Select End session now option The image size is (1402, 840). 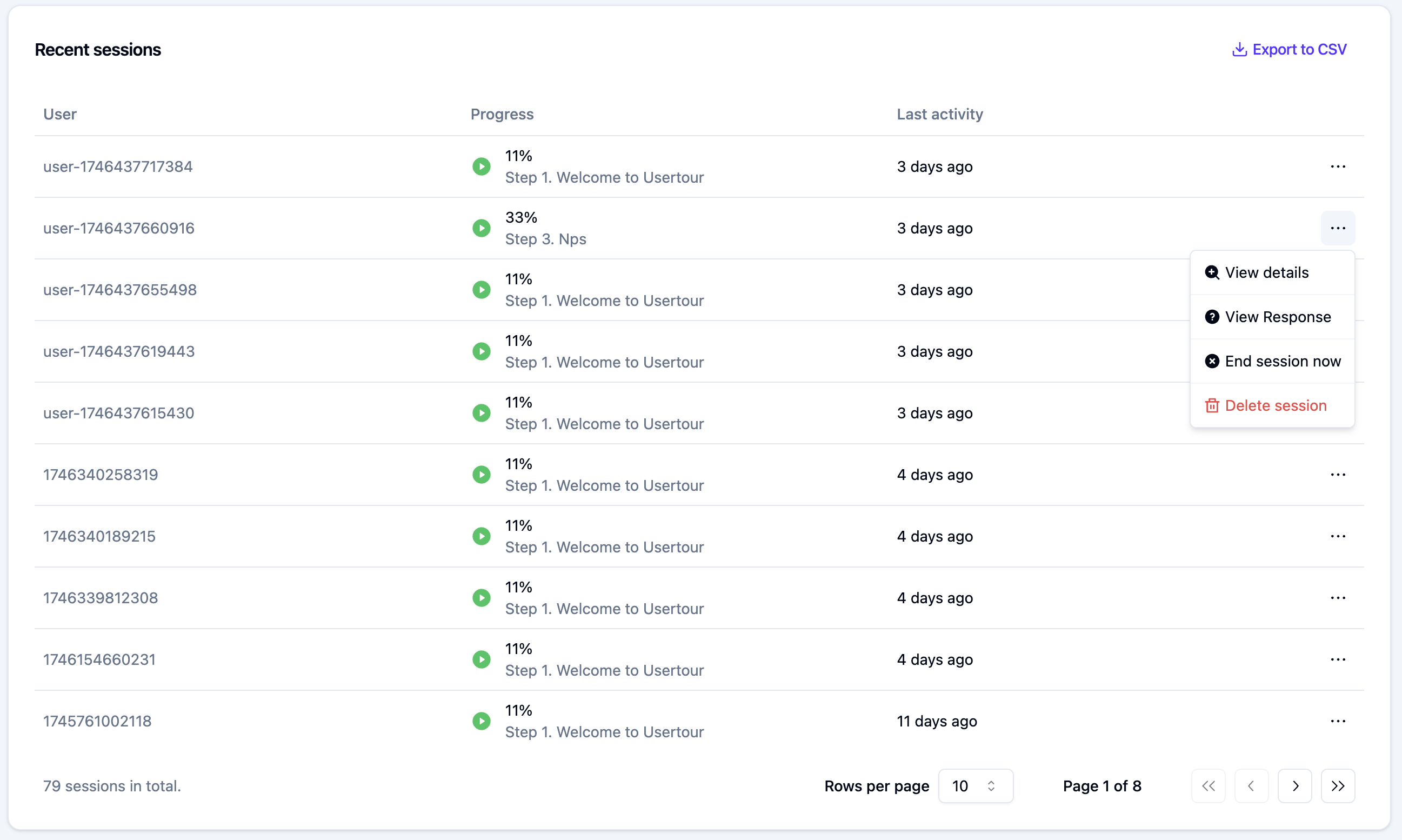[x=1282, y=361]
